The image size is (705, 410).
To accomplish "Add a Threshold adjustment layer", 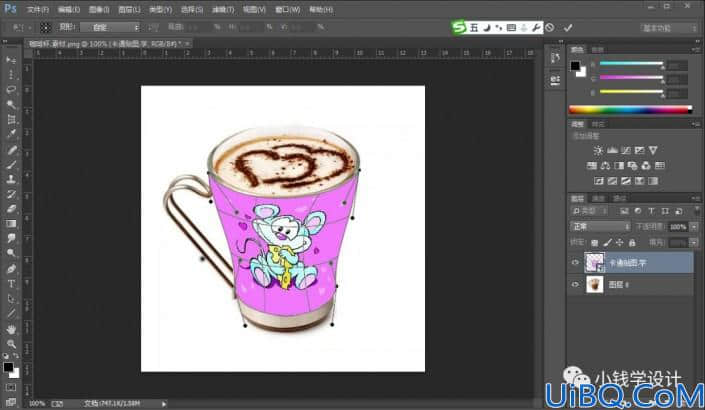I will click(625, 181).
